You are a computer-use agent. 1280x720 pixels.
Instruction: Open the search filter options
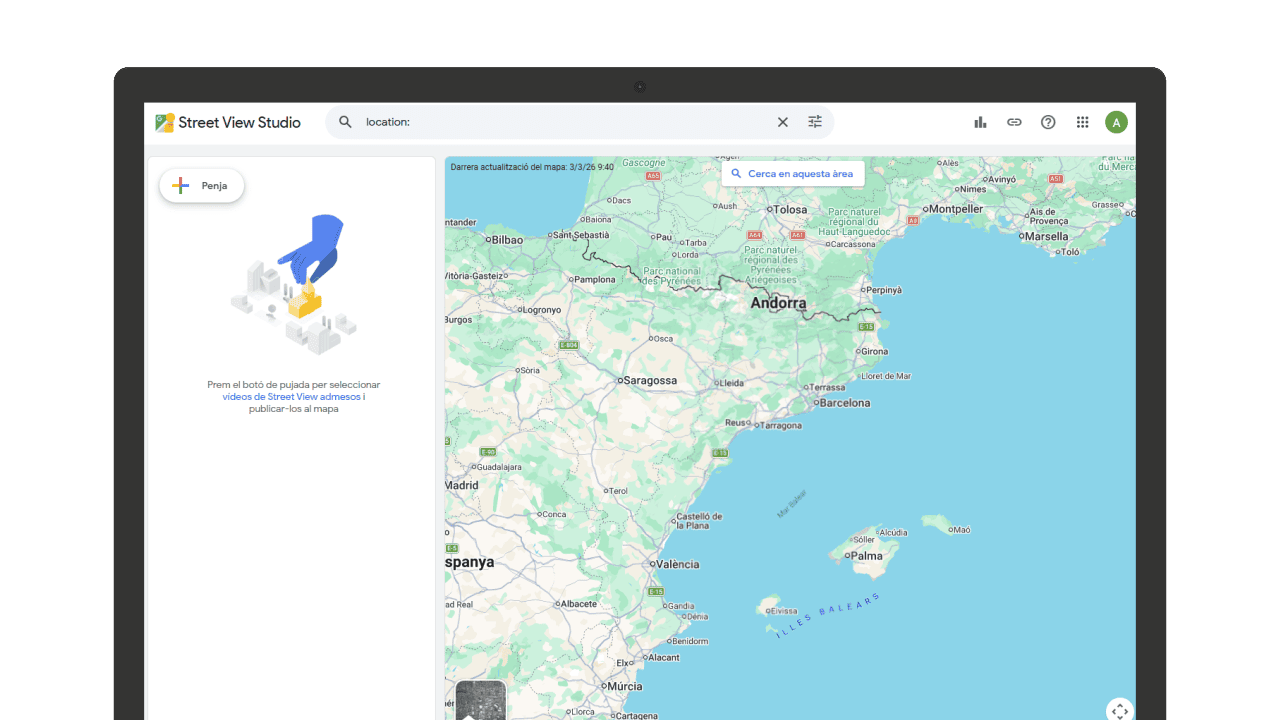[815, 122]
